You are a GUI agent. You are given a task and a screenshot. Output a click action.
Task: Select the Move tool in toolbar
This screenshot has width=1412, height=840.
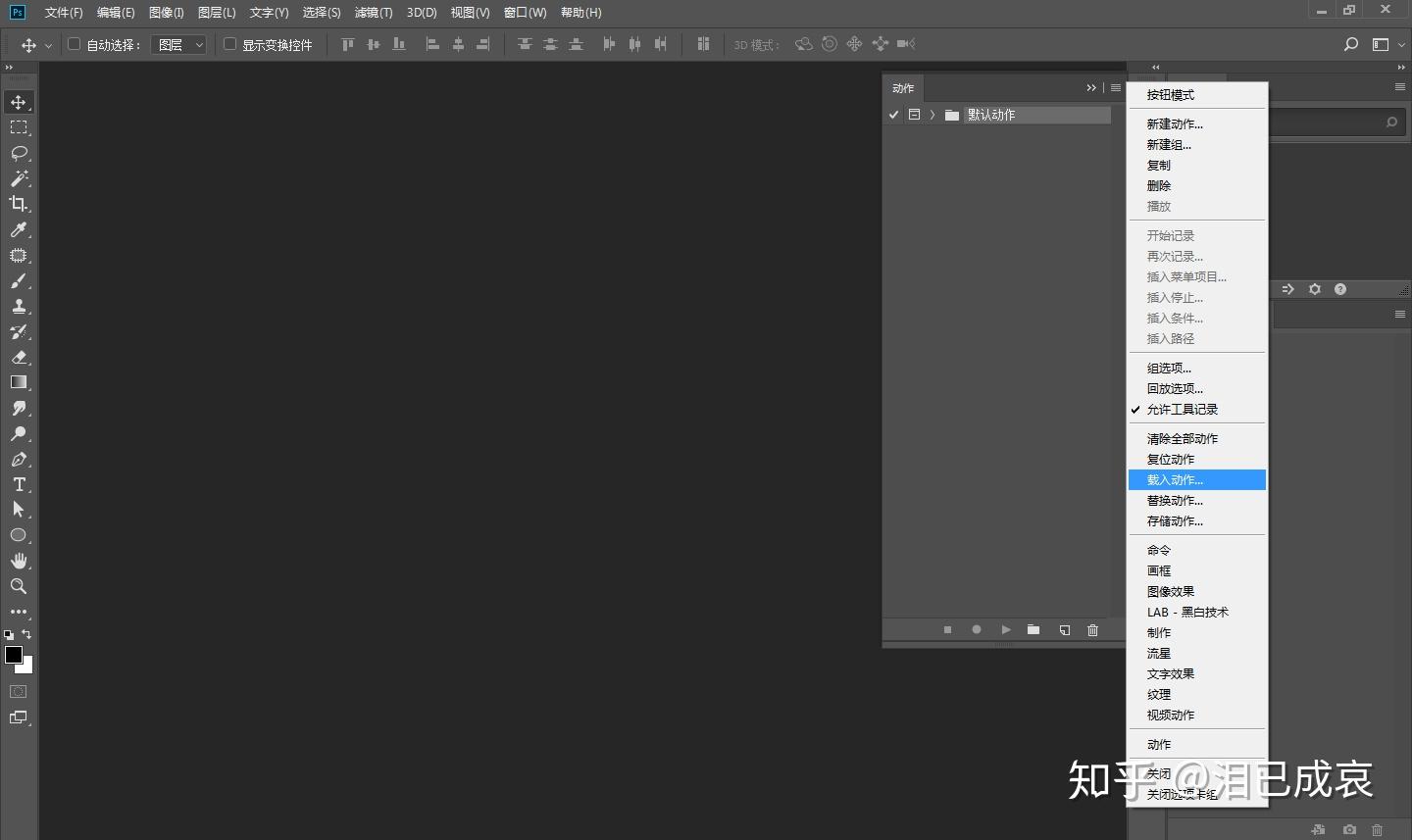[19, 102]
